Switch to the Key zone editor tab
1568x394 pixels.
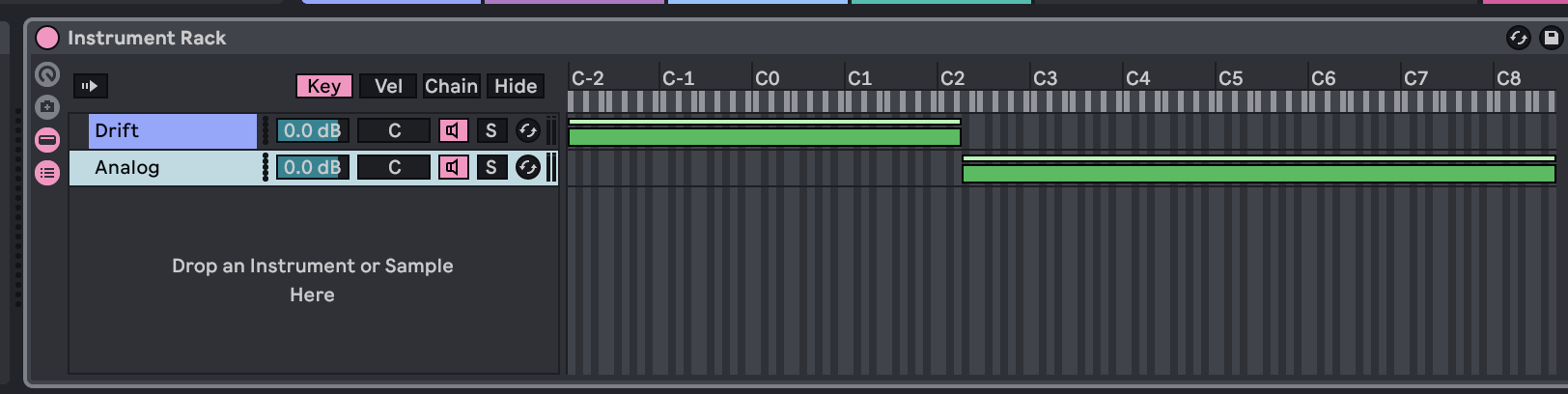[x=324, y=86]
